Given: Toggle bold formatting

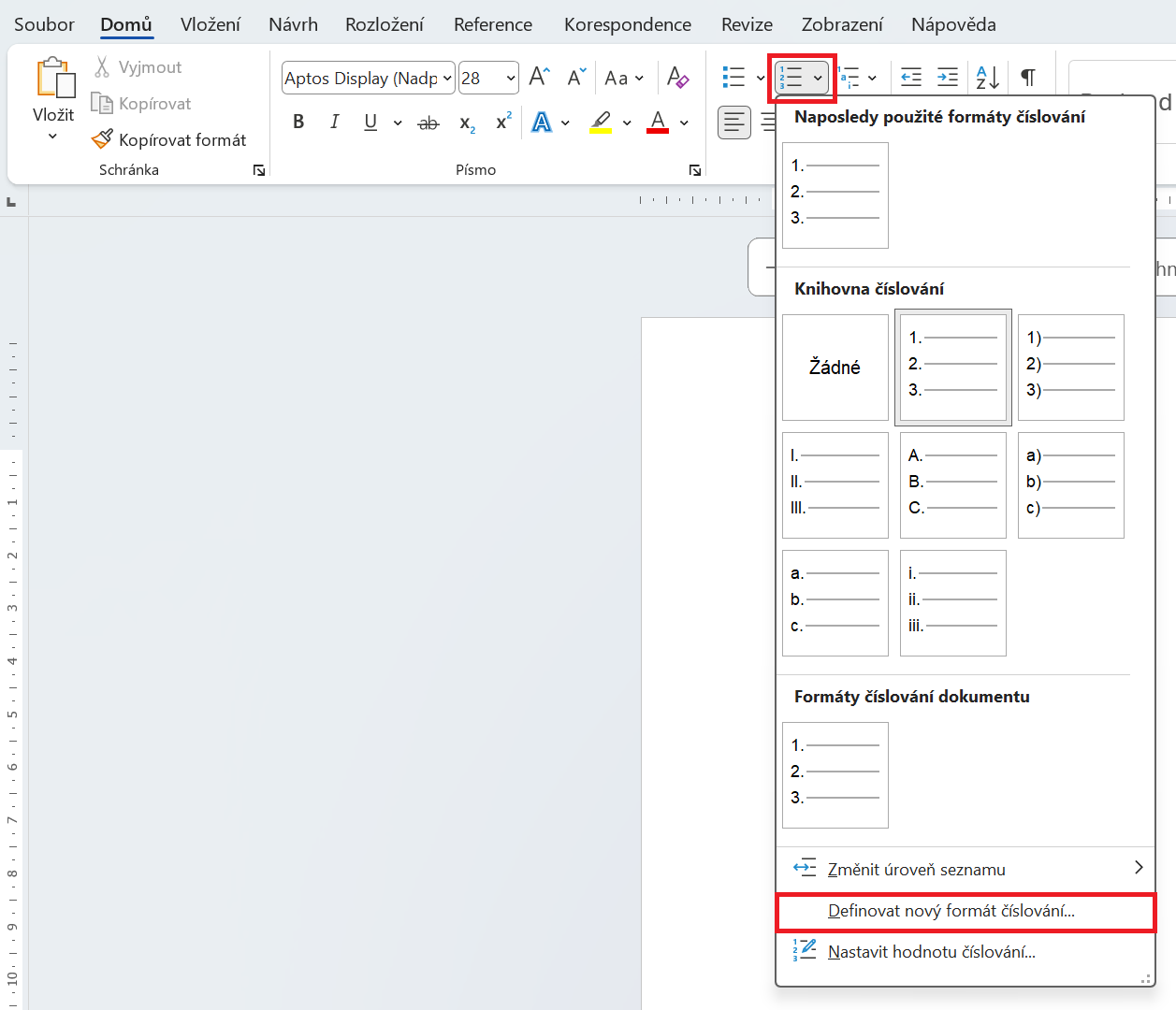Looking at the screenshot, I should pyautogui.click(x=298, y=122).
